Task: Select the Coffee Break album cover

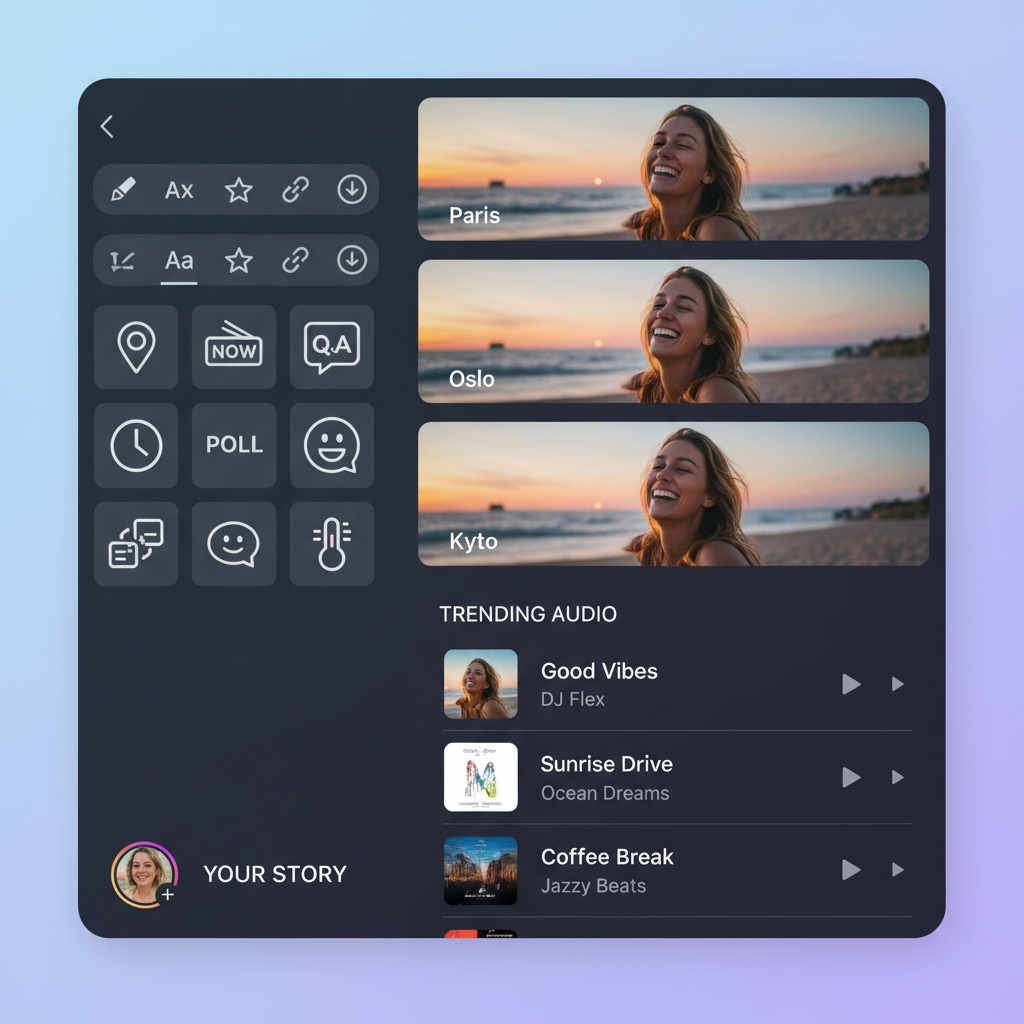Action: coord(481,871)
